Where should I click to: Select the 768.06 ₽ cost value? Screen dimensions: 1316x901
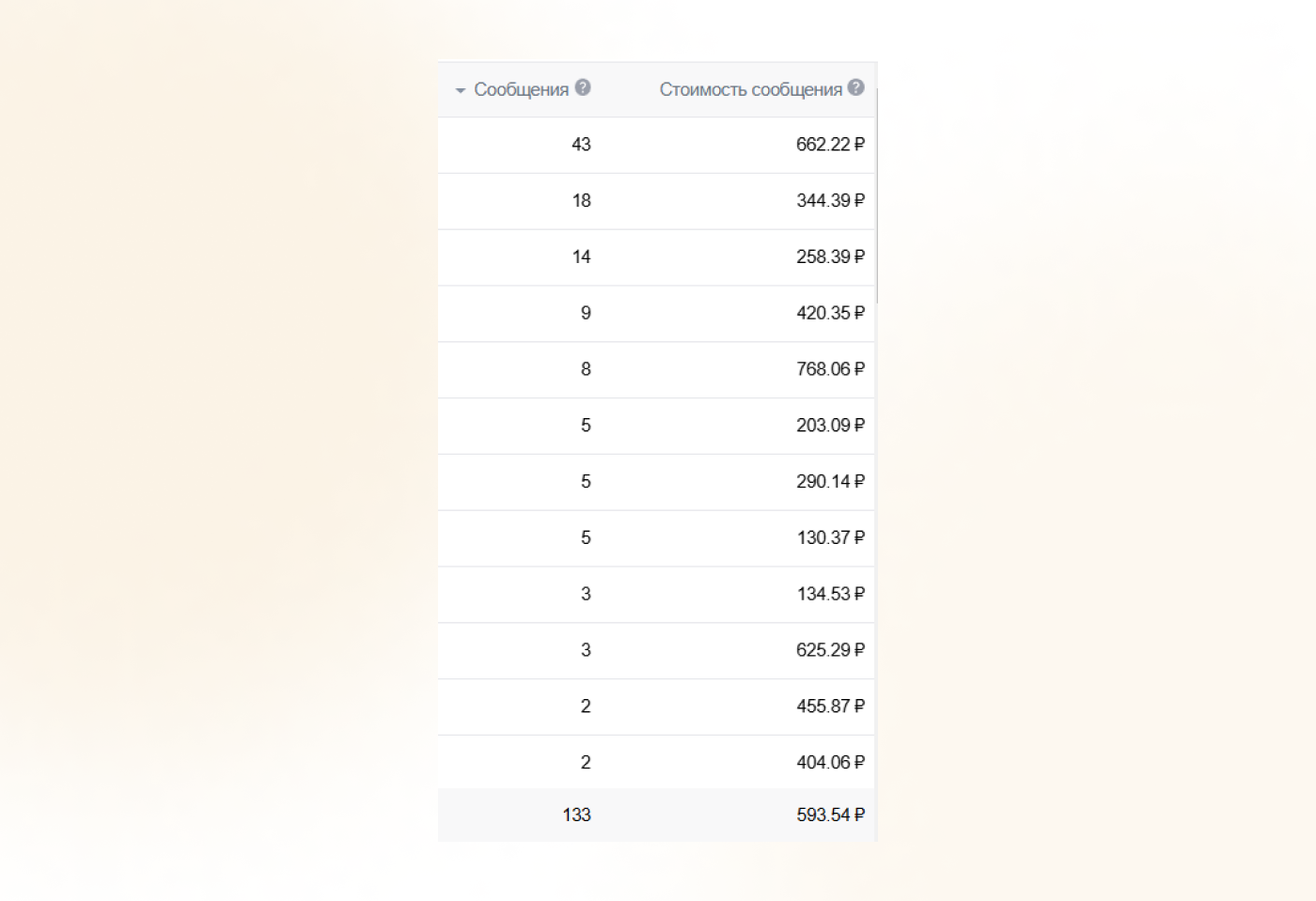coord(830,369)
